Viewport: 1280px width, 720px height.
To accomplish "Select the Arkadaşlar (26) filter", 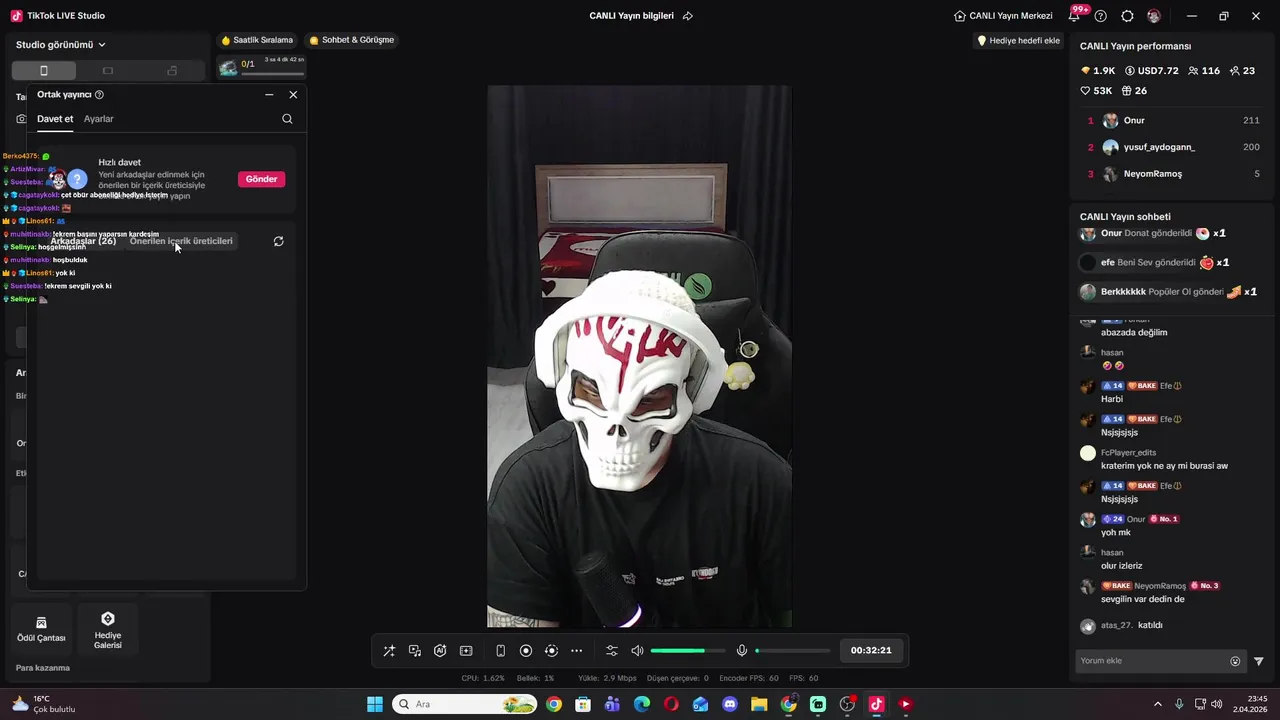I will click(x=83, y=241).
